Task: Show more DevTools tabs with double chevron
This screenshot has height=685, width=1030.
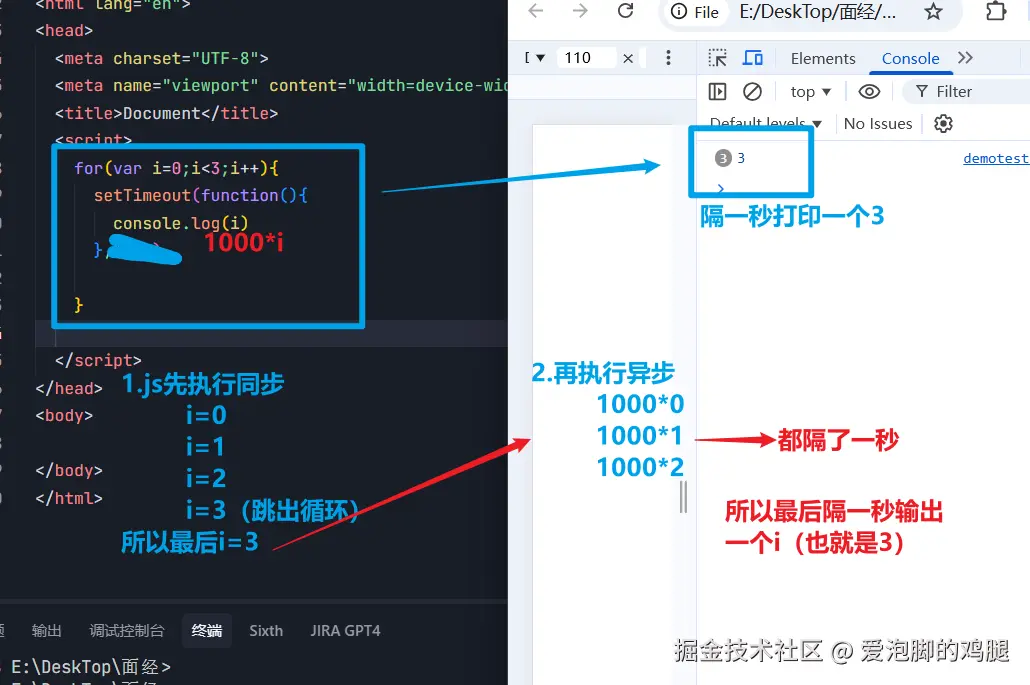Action: coord(965,58)
